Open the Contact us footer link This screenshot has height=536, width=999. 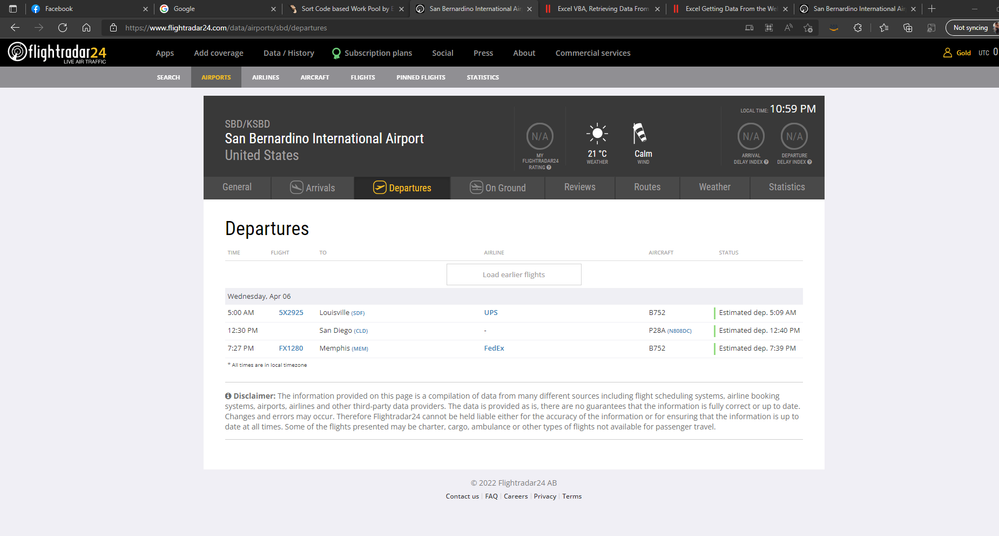(462, 496)
